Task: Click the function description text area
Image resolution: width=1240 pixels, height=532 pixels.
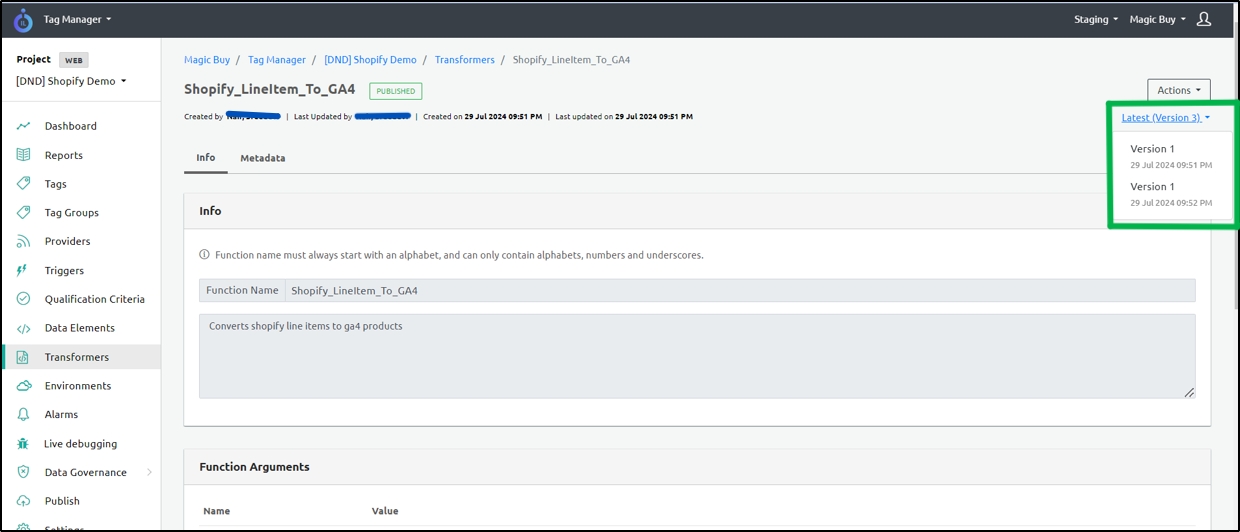Action: pyautogui.click(x=696, y=356)
